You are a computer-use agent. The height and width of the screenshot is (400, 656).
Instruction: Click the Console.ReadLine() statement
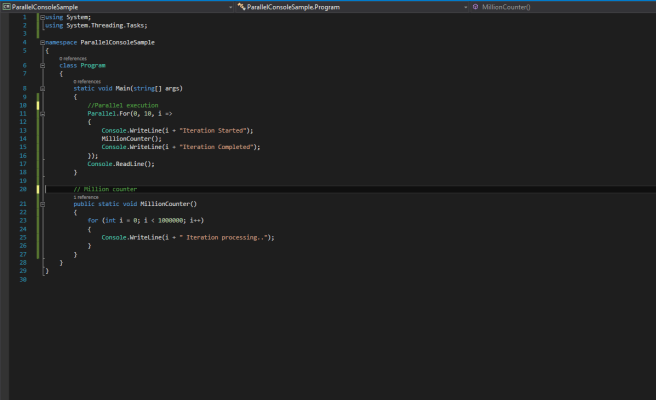(x=120, y=163)
